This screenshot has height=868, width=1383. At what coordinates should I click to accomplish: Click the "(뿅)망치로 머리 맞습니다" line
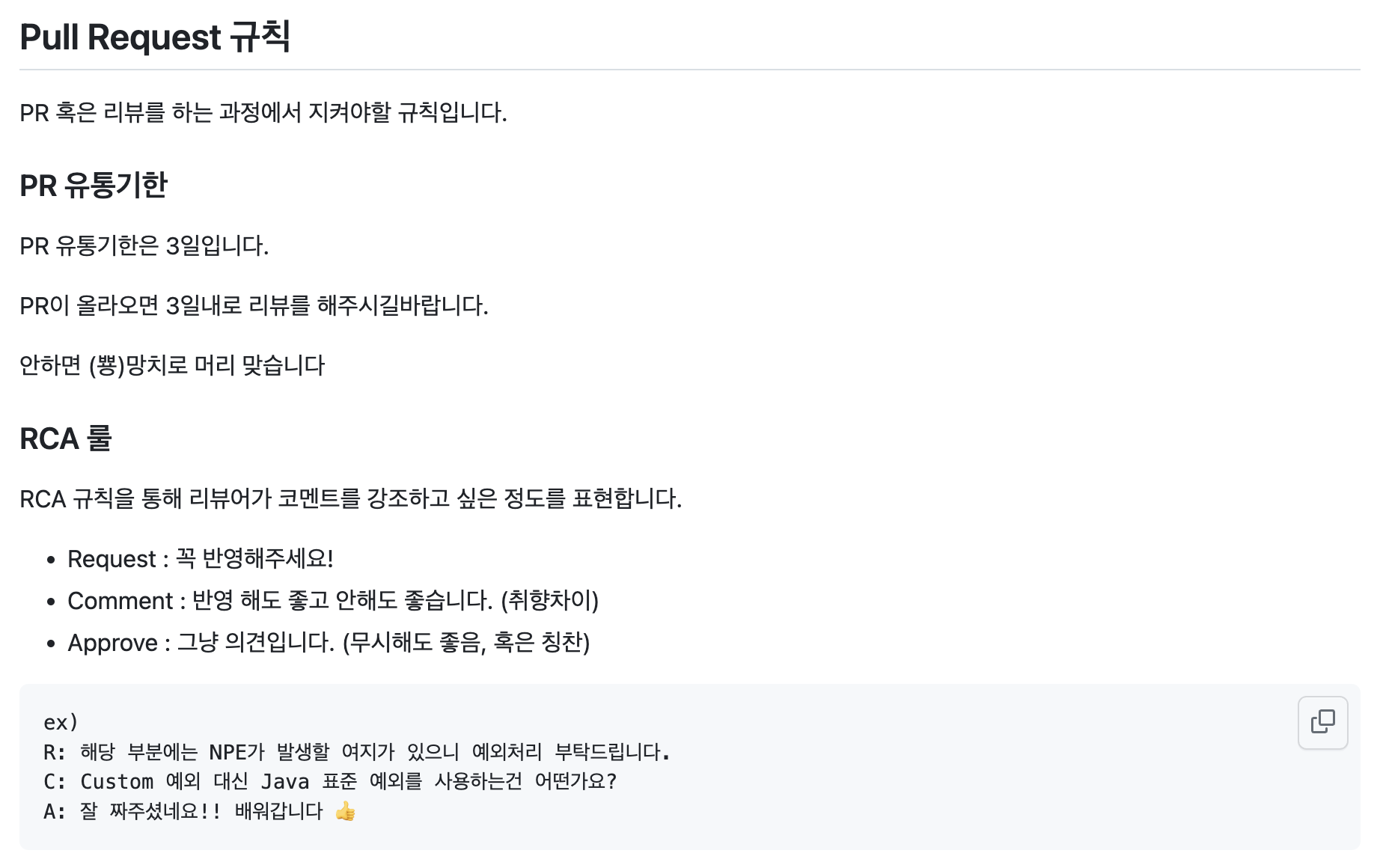click(x=172, y=366)
